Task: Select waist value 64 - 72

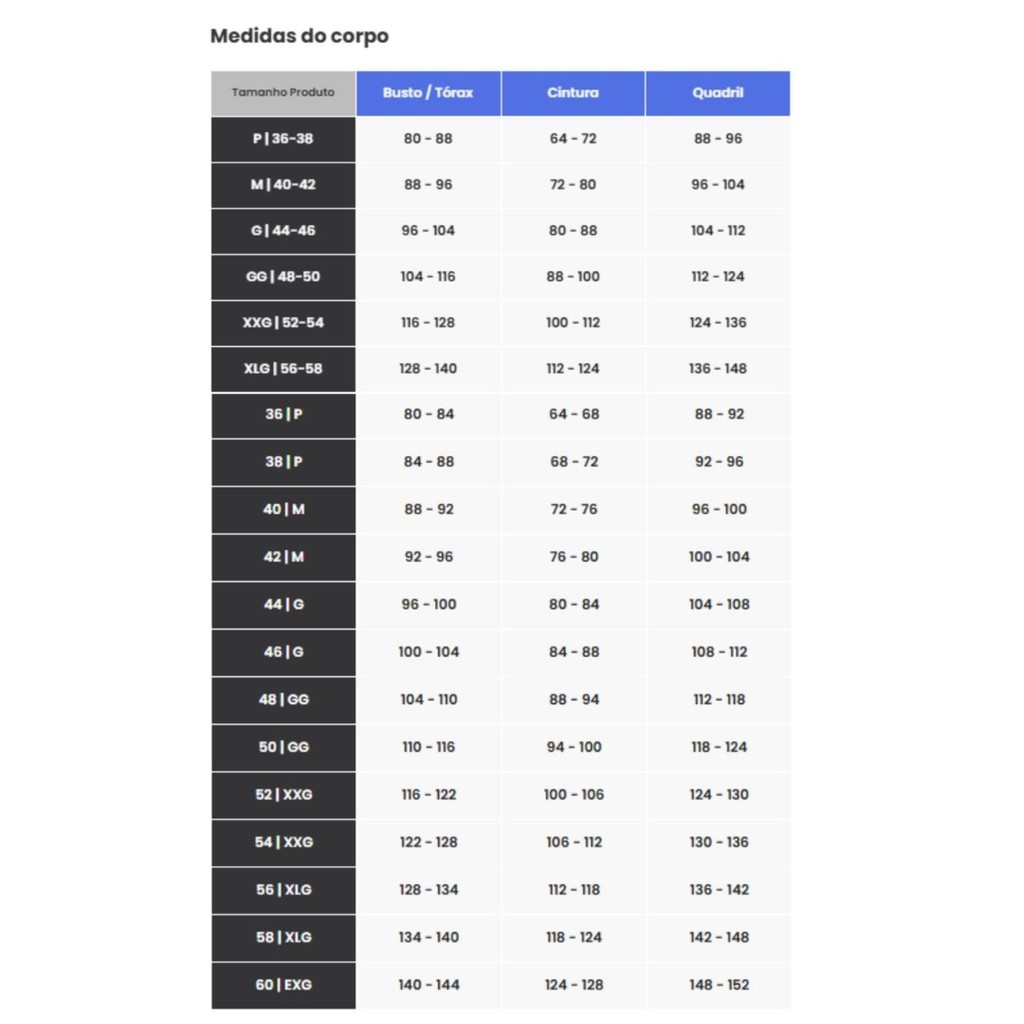Action: (573, 139)
